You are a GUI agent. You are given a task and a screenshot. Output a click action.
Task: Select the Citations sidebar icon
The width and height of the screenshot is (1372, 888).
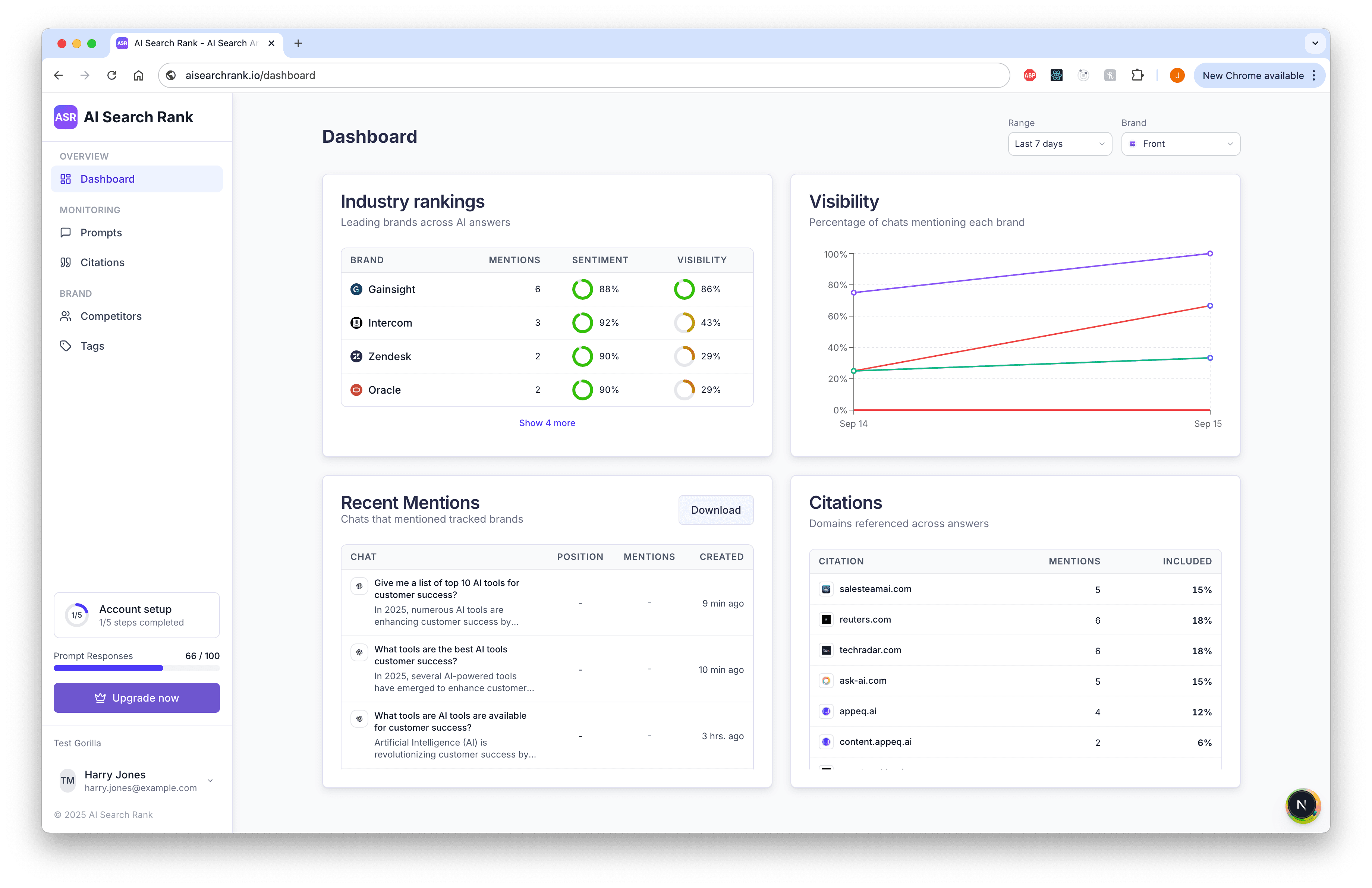(66, 262)
